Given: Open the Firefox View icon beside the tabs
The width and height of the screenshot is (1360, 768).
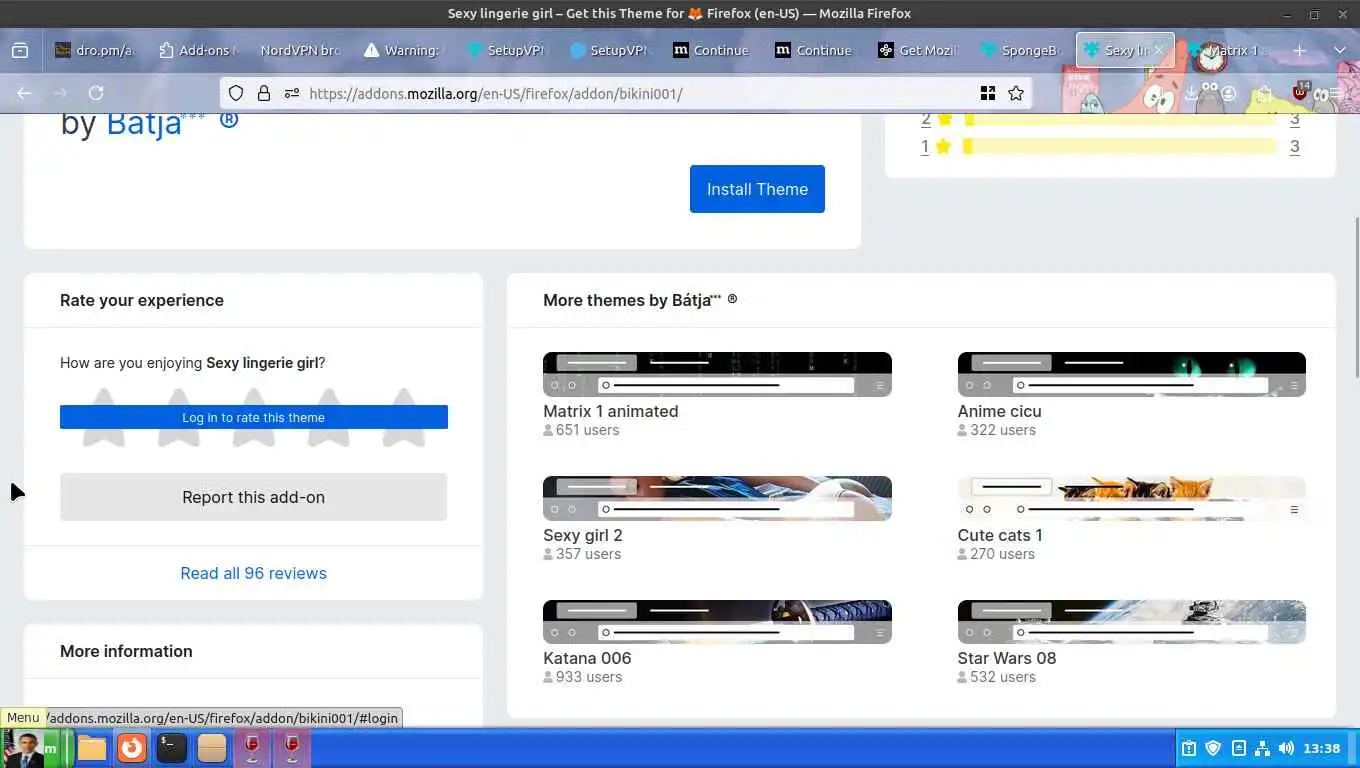Looking at the screenshot, I should click(20, 50).
